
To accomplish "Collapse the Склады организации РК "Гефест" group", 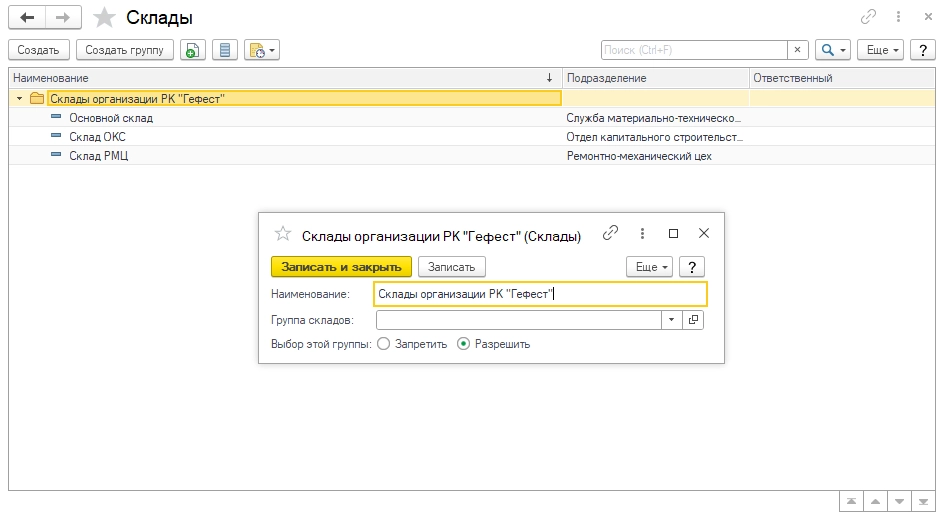I will tap(19, 99).
